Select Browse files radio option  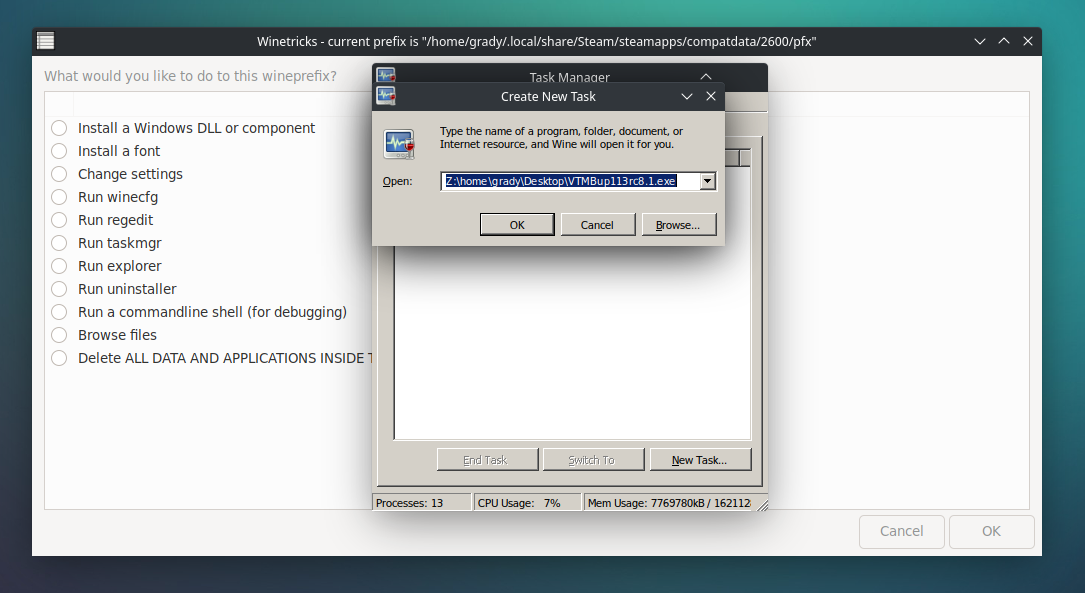59,335
